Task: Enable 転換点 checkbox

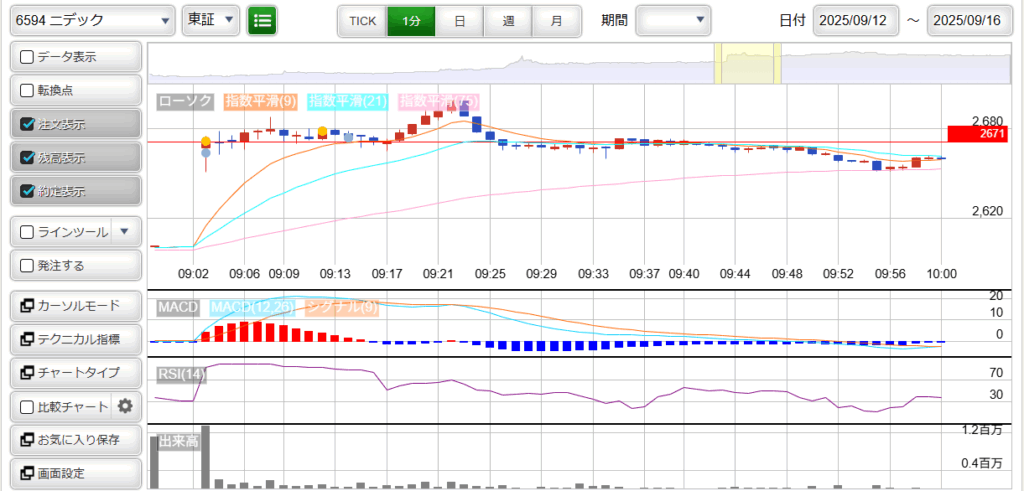Action: (27, 91)
